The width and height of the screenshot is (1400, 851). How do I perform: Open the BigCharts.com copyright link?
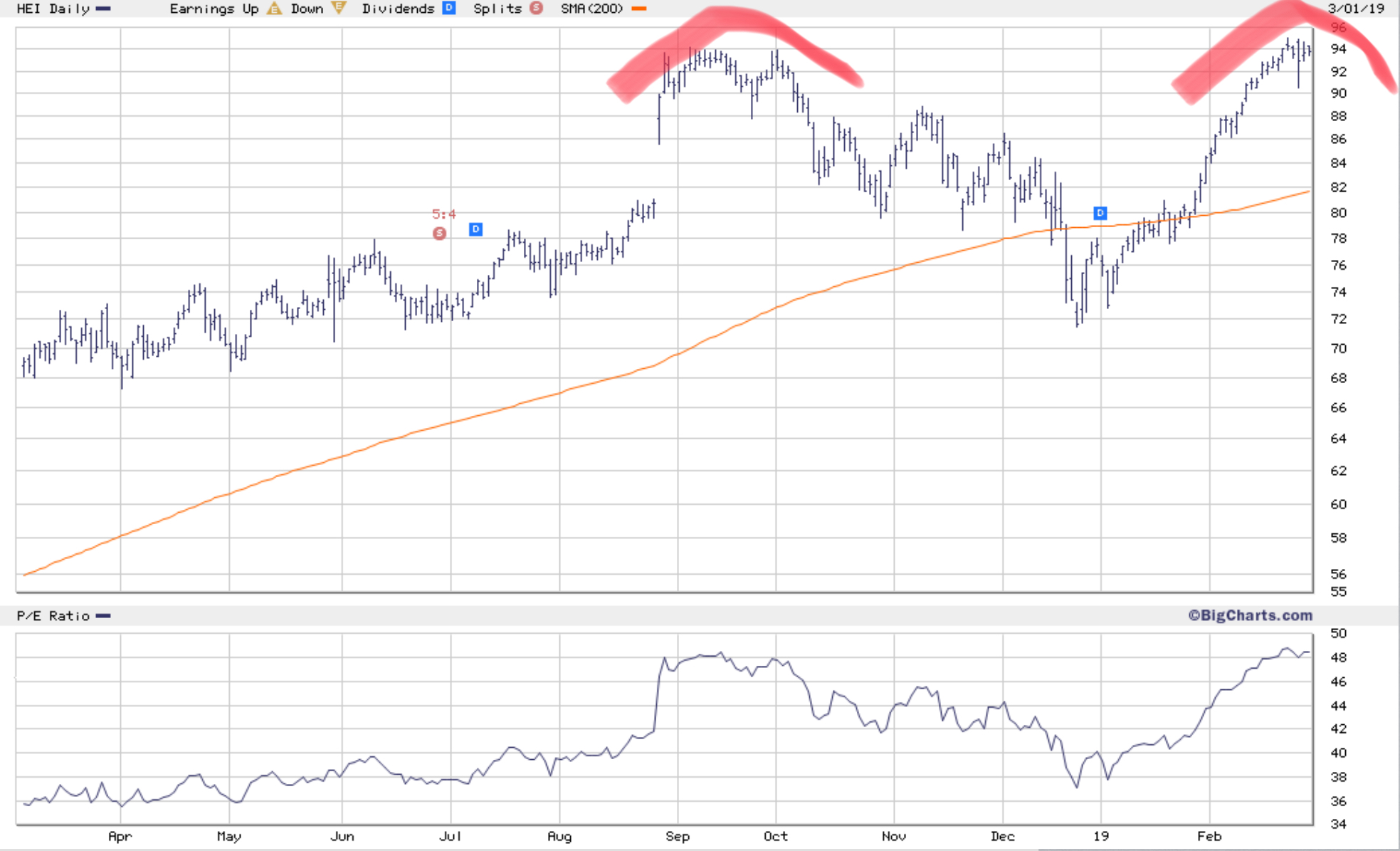point(1250,615)
